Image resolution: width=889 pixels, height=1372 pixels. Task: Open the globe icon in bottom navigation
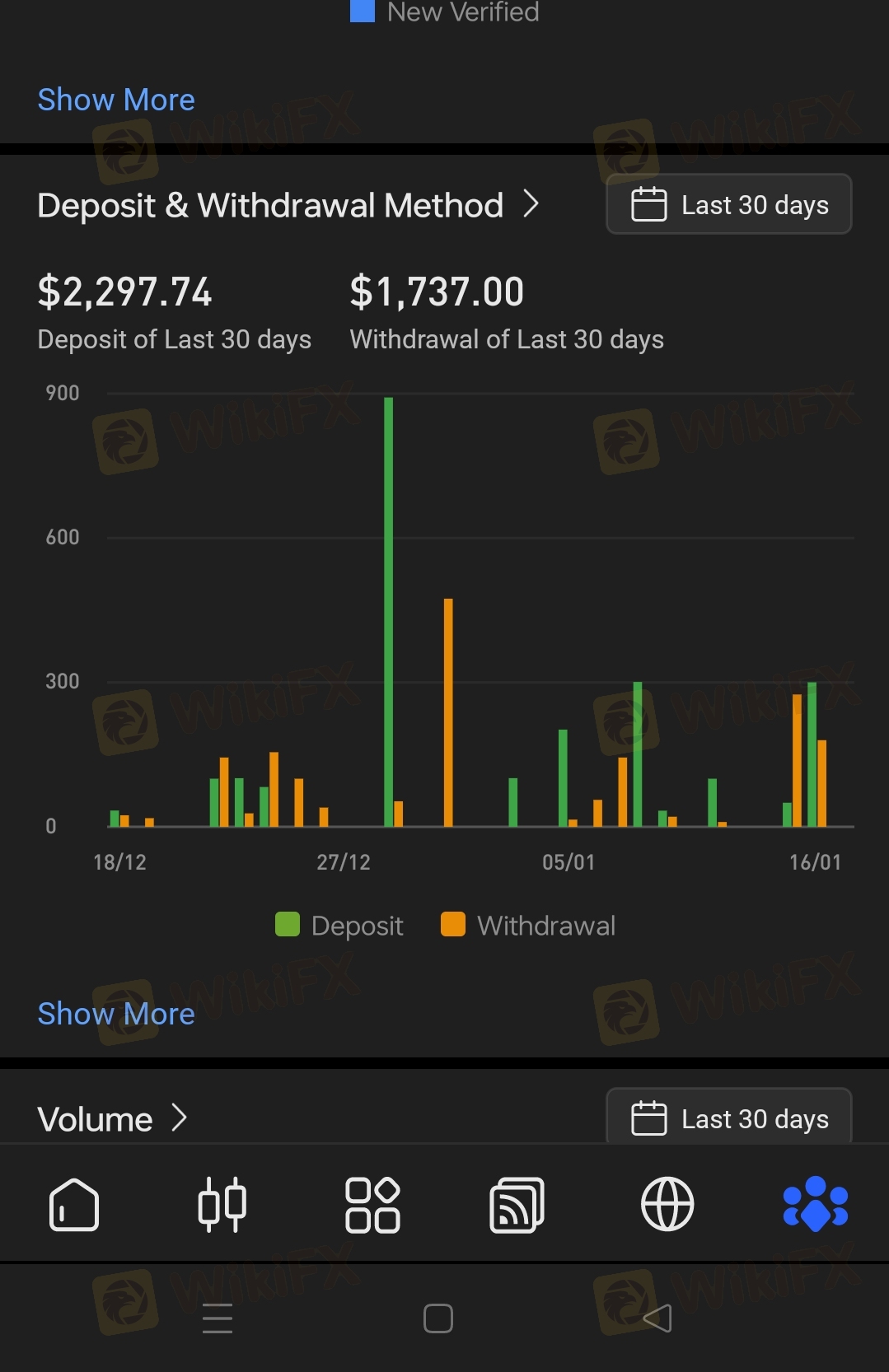point(667,1205)
